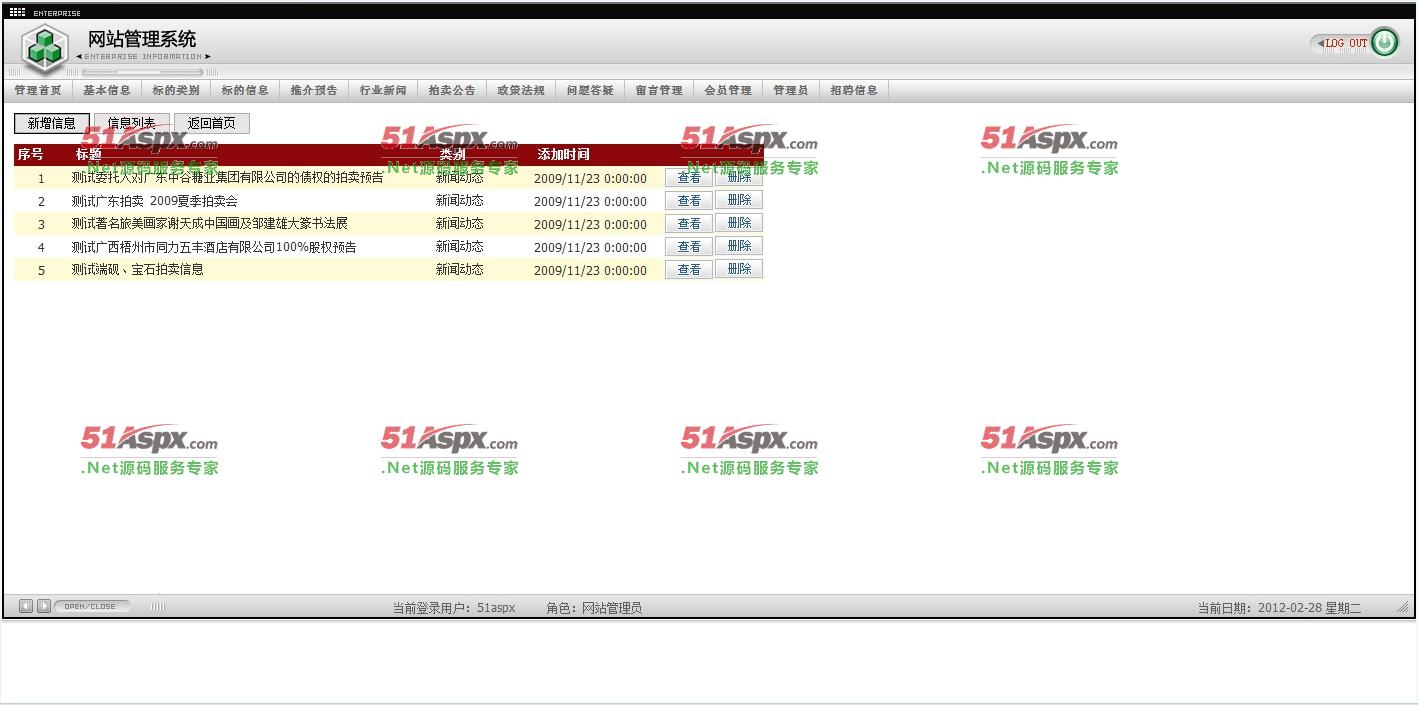Open the 拍卖公告 menu
1418x705 pixels.
pyautogui.click(x=452, y=90)
